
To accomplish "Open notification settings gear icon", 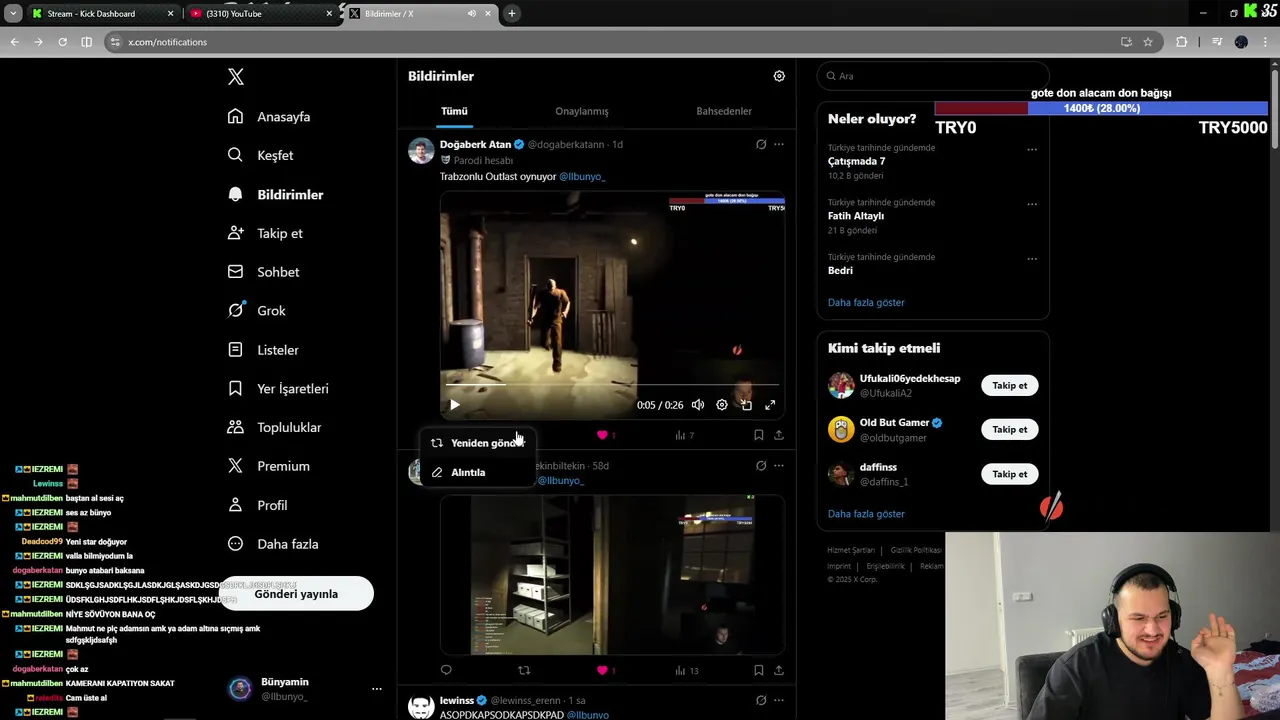I will pyautogui.click(x=779, y=76).
